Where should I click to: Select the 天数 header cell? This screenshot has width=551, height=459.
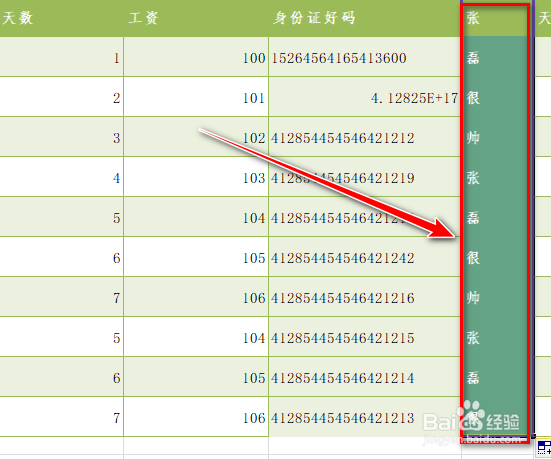[61, 18]
